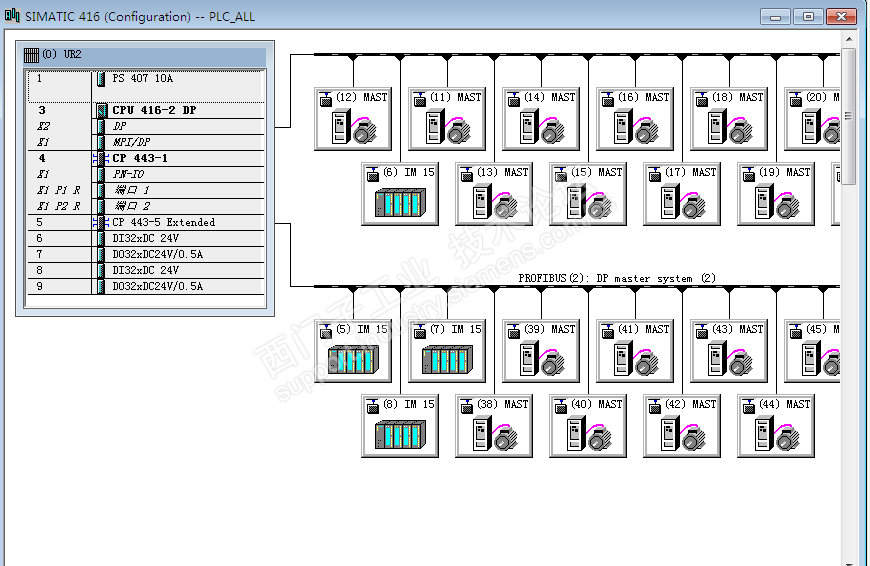Image resolution: width=870 pixels, height=566 pixels.
Task: Select the CPU 416-2 DP row
Action: click(145, 110)
